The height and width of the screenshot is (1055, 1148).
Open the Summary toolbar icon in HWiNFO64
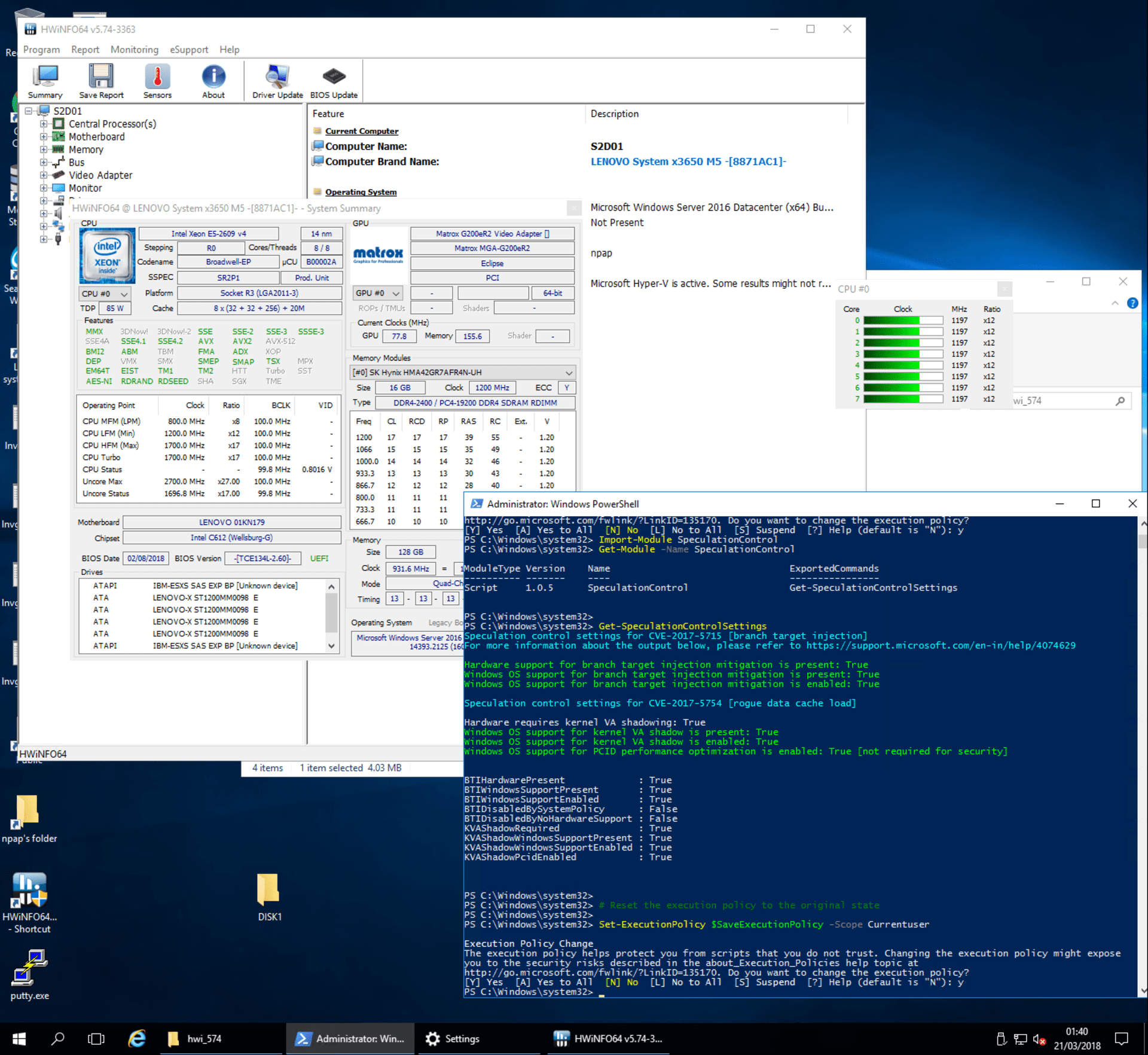point(45,81)
